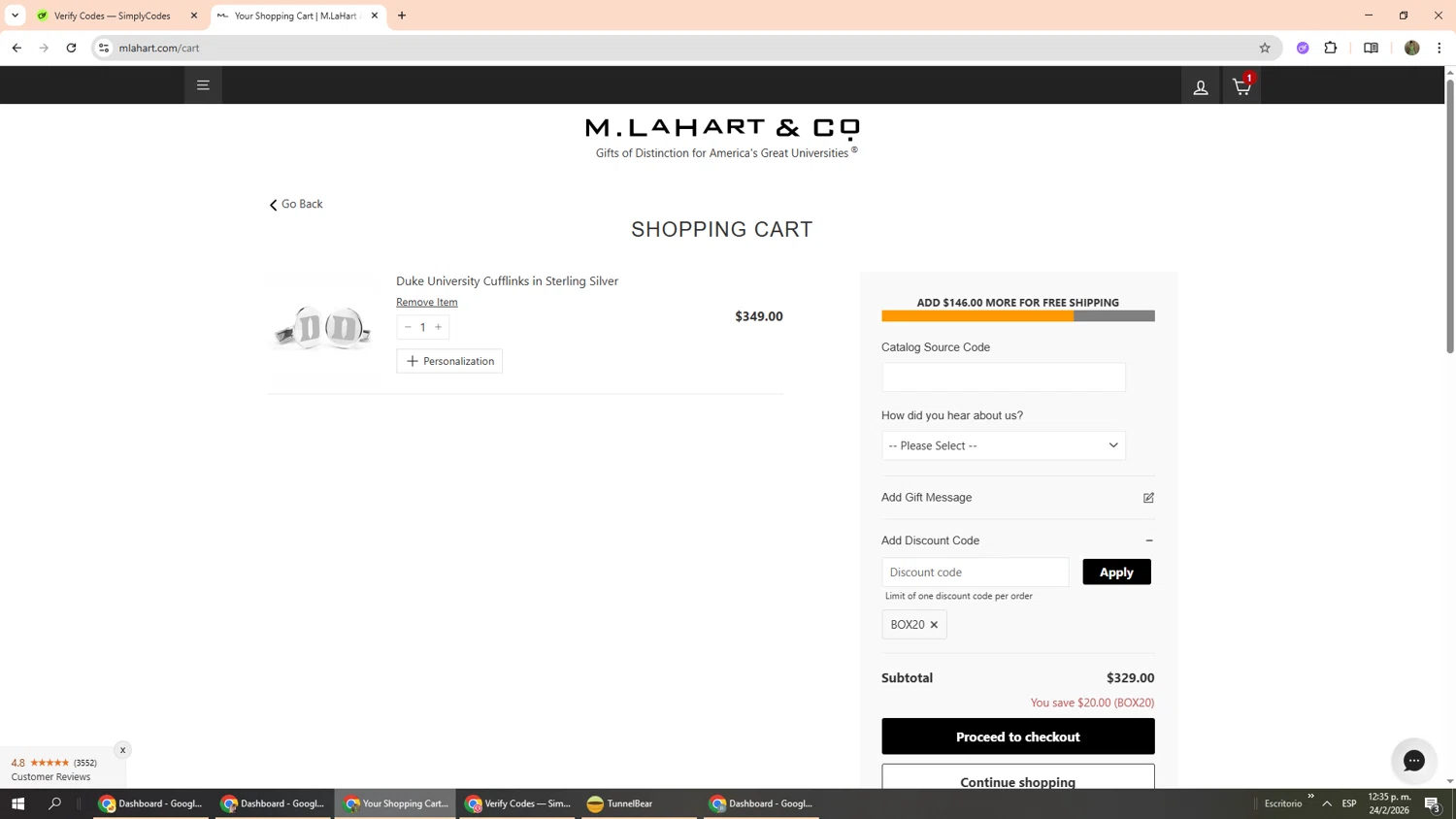The height and width of the screenshot is (819, 1456).
Task: Open Duke University Cufflinks in Sterling Silver
Action: point(507,280)
